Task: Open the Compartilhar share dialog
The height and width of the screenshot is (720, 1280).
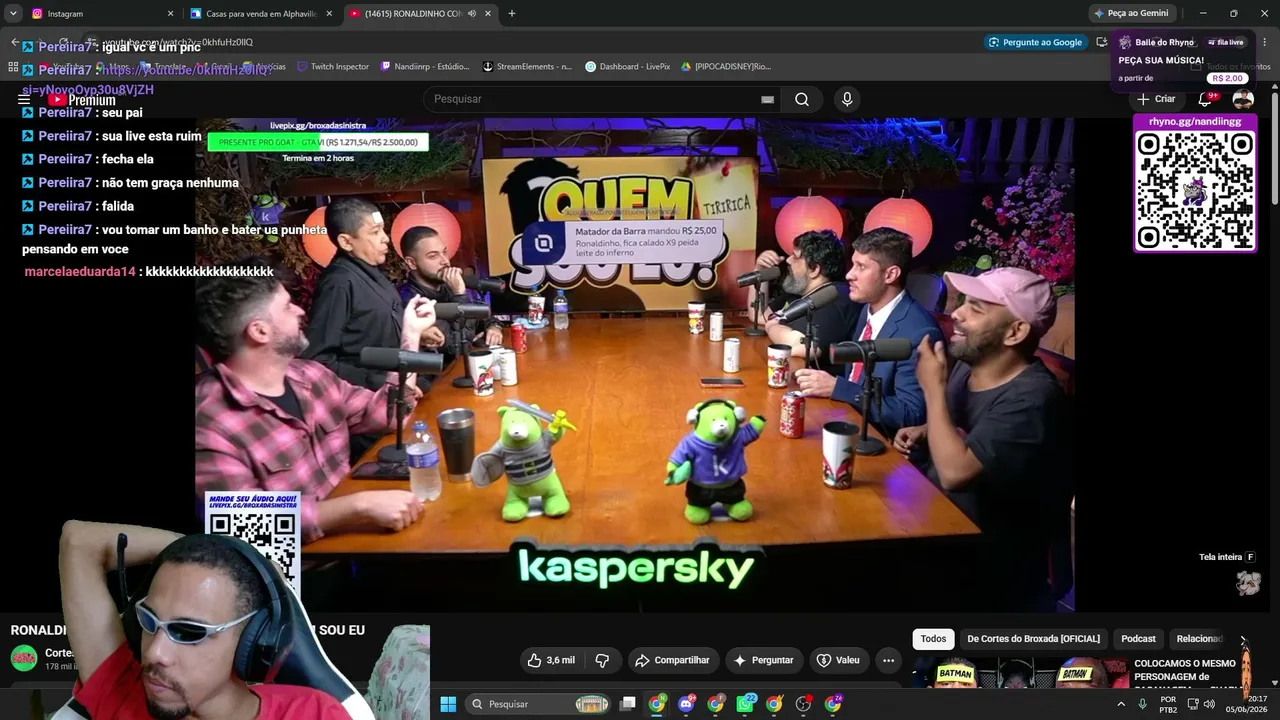Action: 672,660
